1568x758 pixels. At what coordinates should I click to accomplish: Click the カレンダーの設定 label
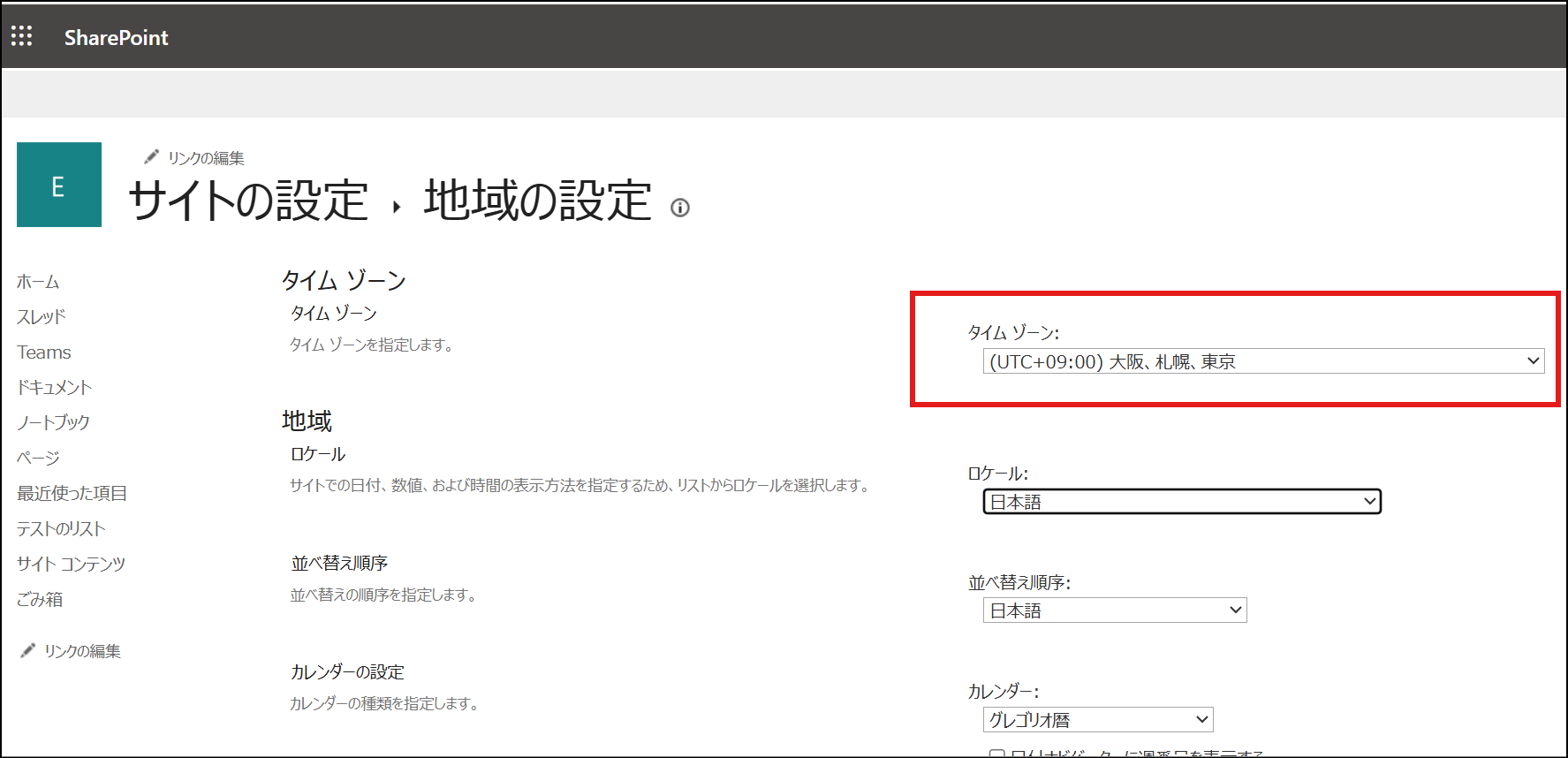pos(347,671)
